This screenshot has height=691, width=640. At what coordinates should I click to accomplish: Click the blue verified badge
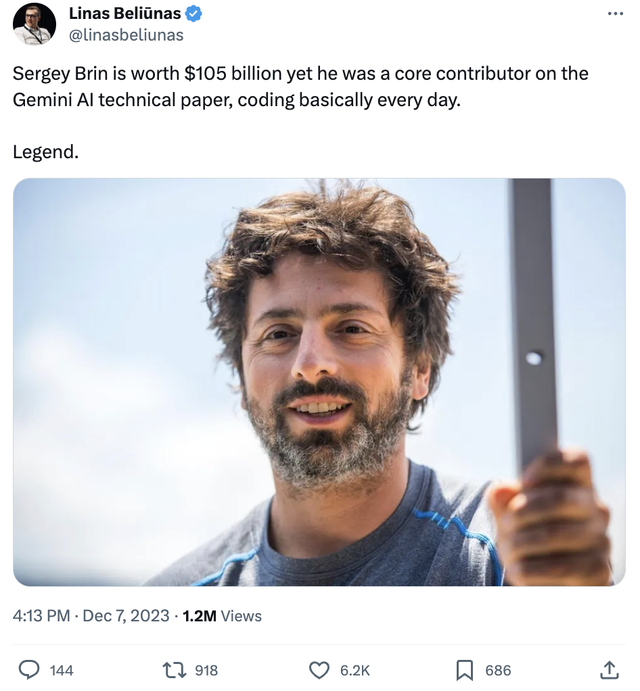point(193,14)
